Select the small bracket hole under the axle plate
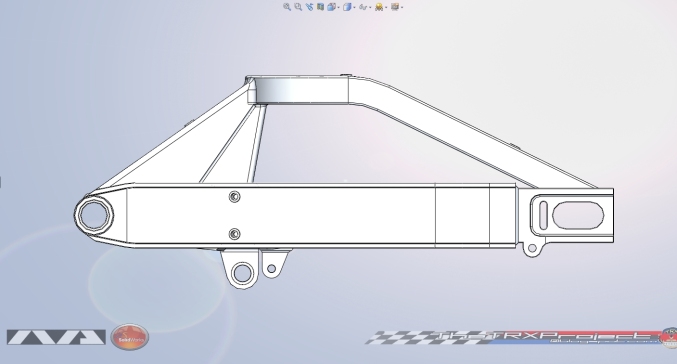This screenshot has height=364, width=677. pyautogui.click(x=532, y=248)
